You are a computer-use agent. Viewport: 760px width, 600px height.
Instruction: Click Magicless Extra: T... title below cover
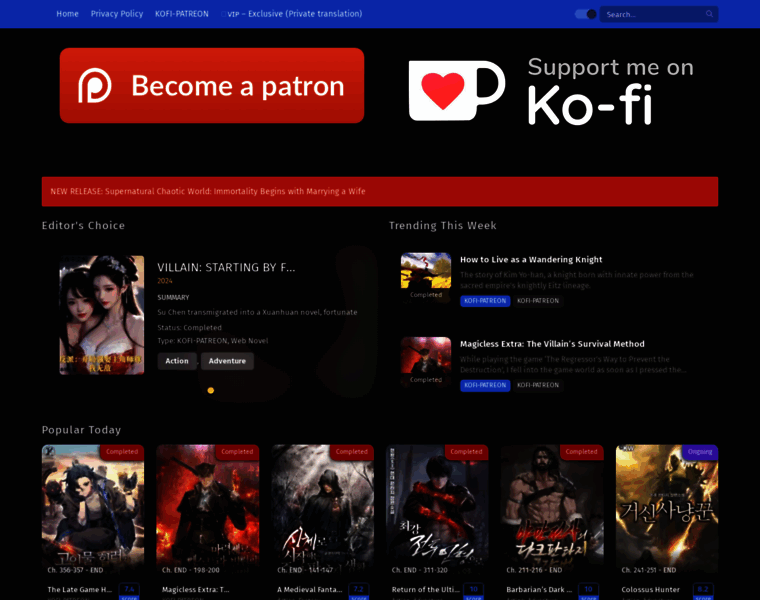[x=195, y=590]
